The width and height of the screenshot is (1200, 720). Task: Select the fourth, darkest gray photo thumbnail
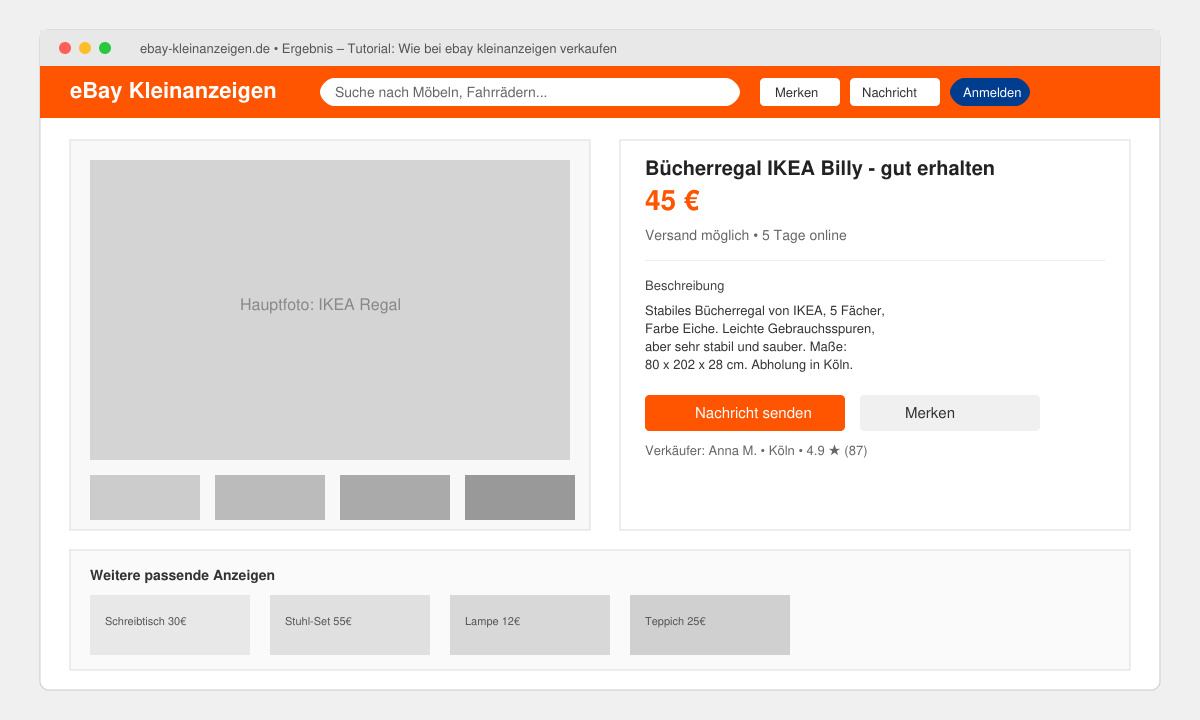pos(520,497)
